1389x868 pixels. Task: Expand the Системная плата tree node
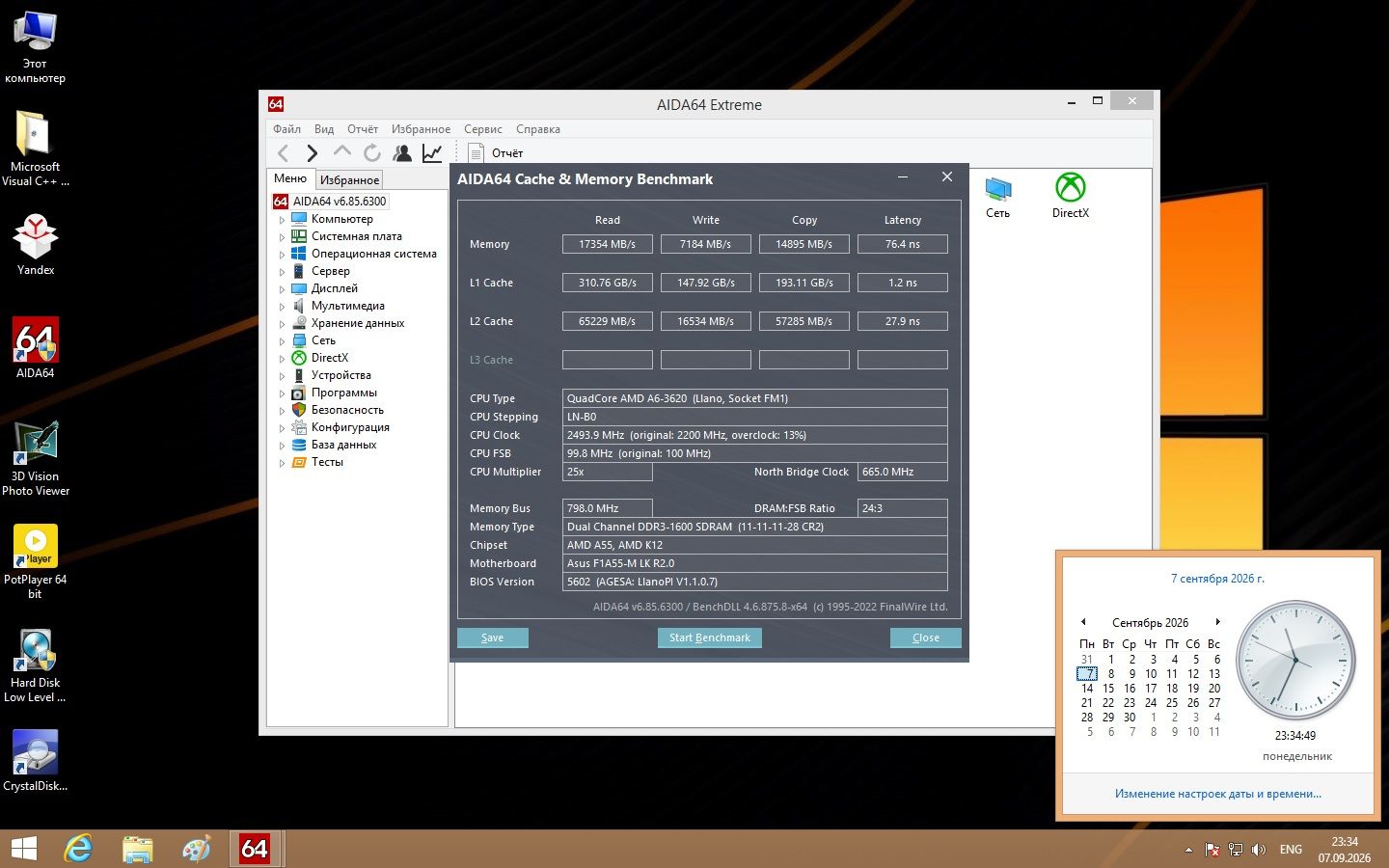tap(283, 237)
